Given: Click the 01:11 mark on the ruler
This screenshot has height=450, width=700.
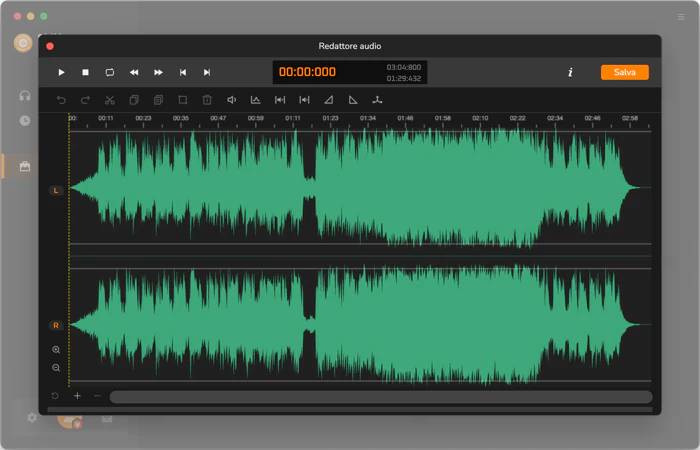Looking at the screenshot, I should point(293,118).
